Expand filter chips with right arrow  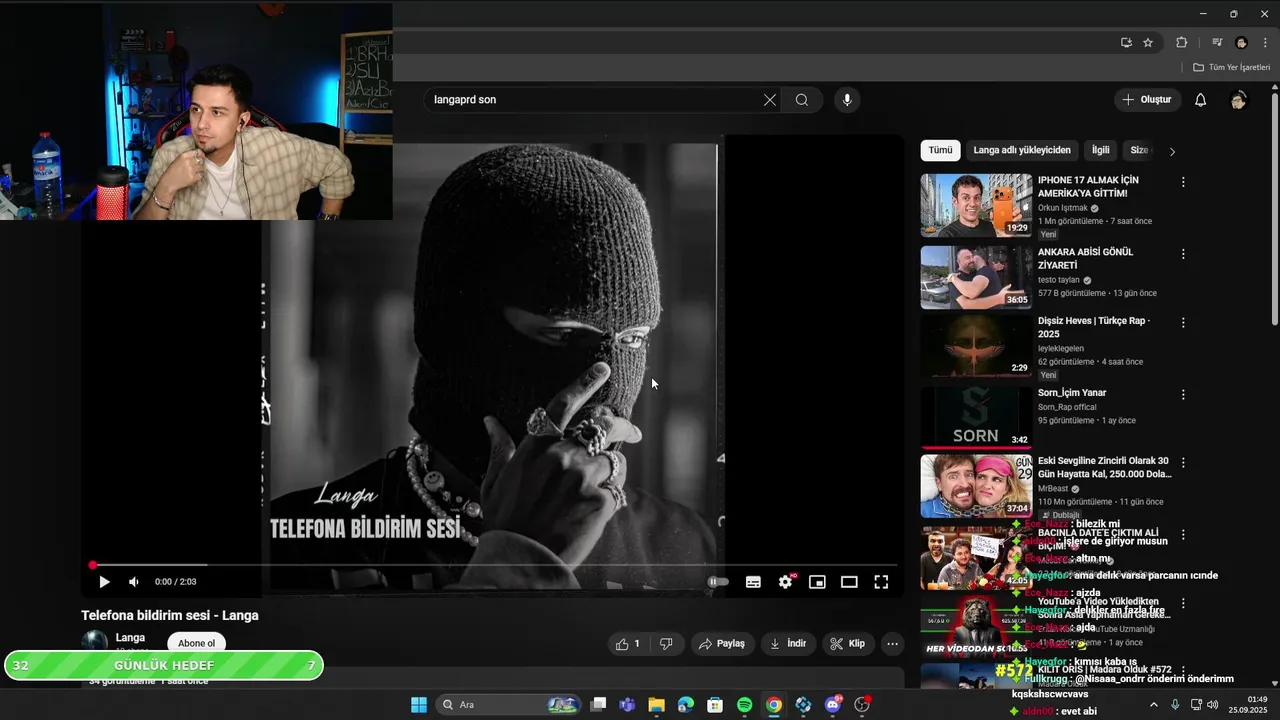click(x=1172, y=151)
